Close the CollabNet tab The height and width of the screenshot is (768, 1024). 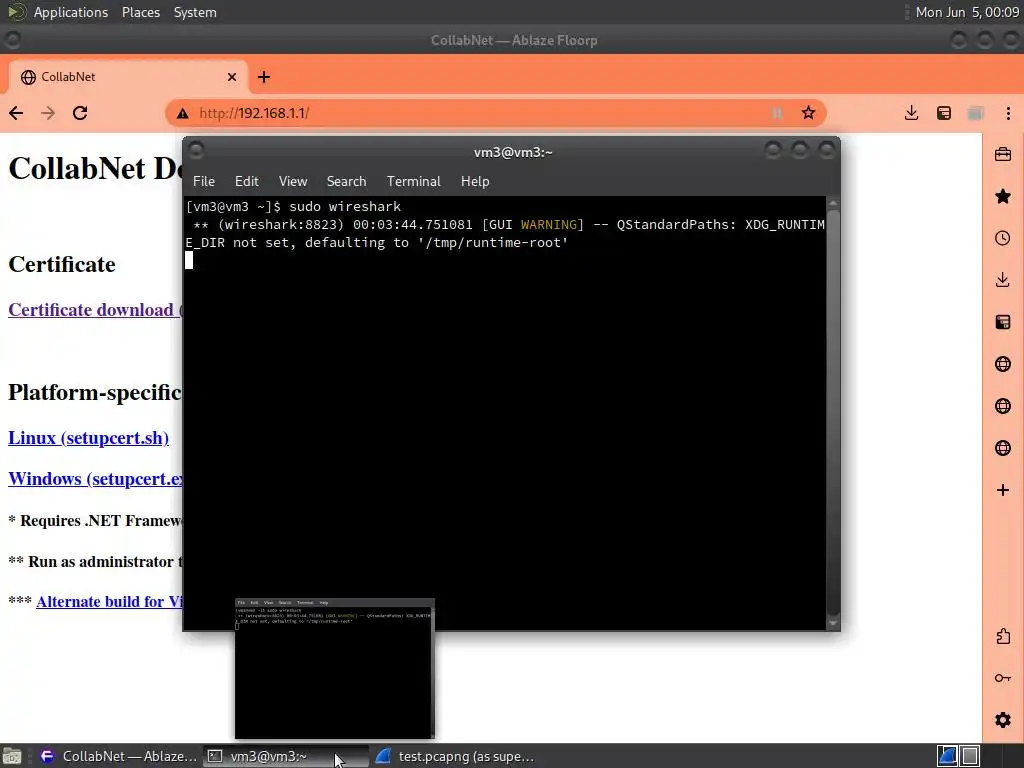click(x=232, y=77)
